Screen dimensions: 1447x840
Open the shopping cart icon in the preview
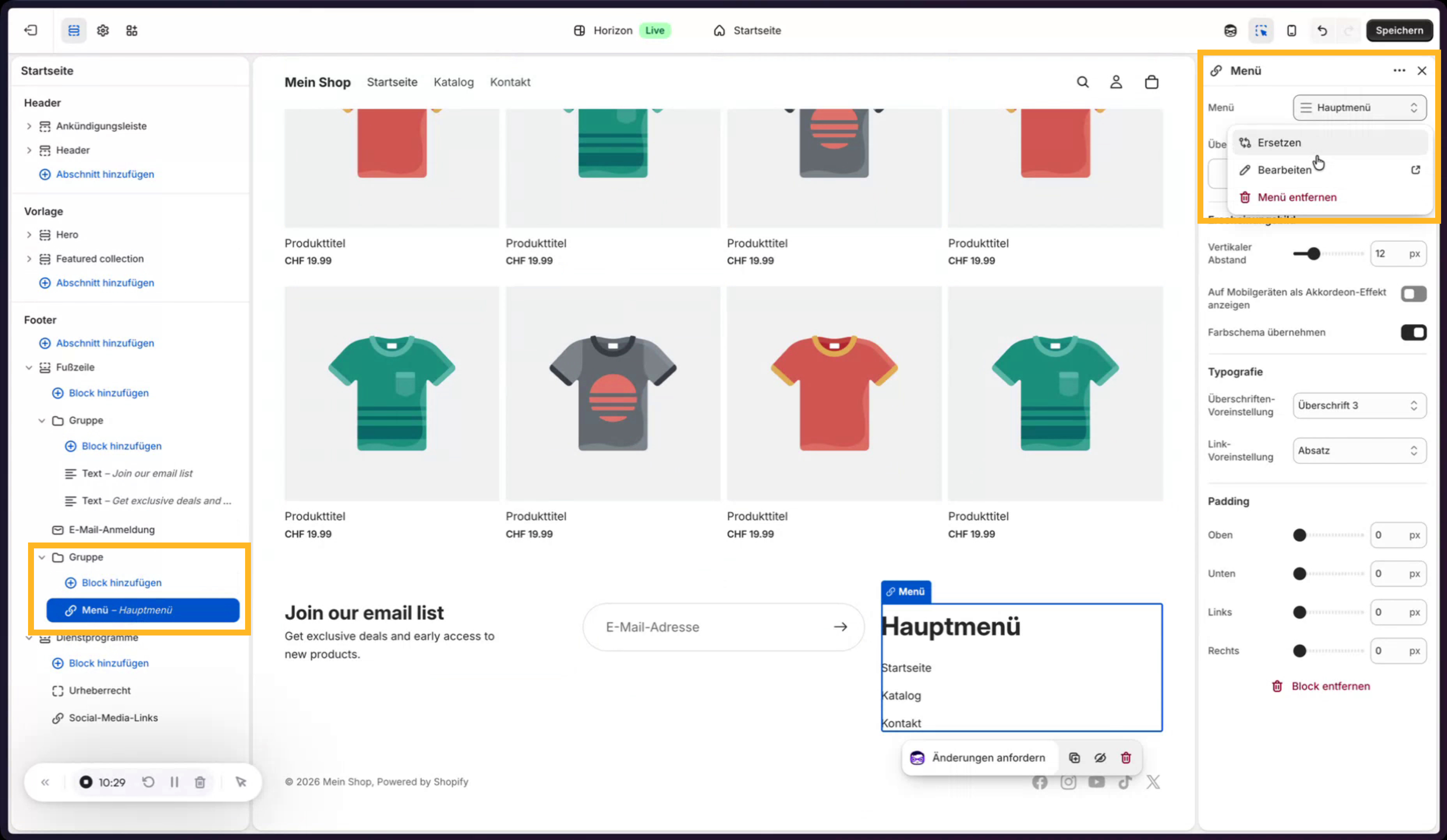[1151, 82]
